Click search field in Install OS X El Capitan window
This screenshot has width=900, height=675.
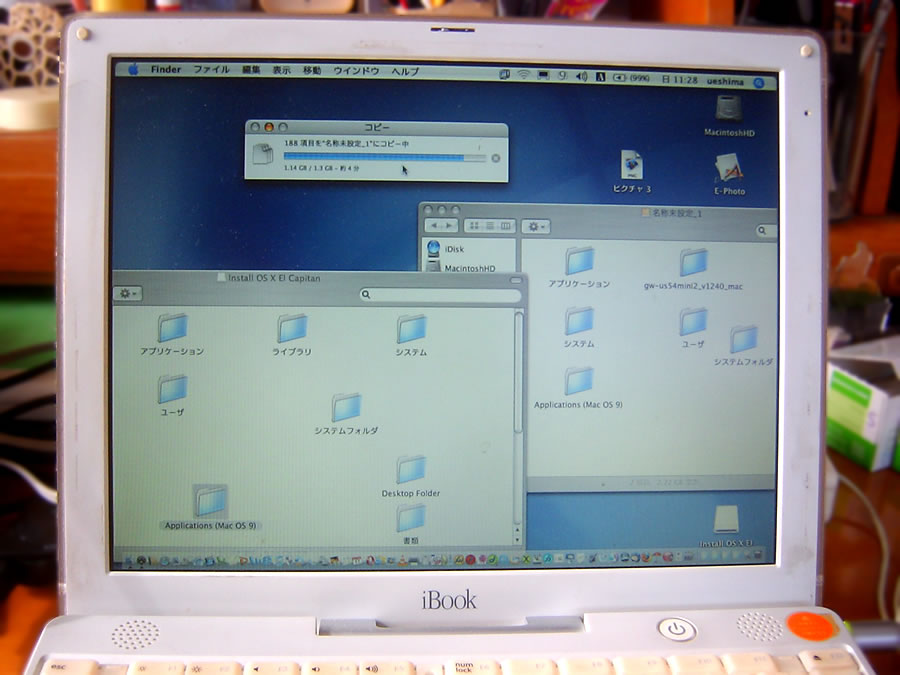[x=440, y=294]
